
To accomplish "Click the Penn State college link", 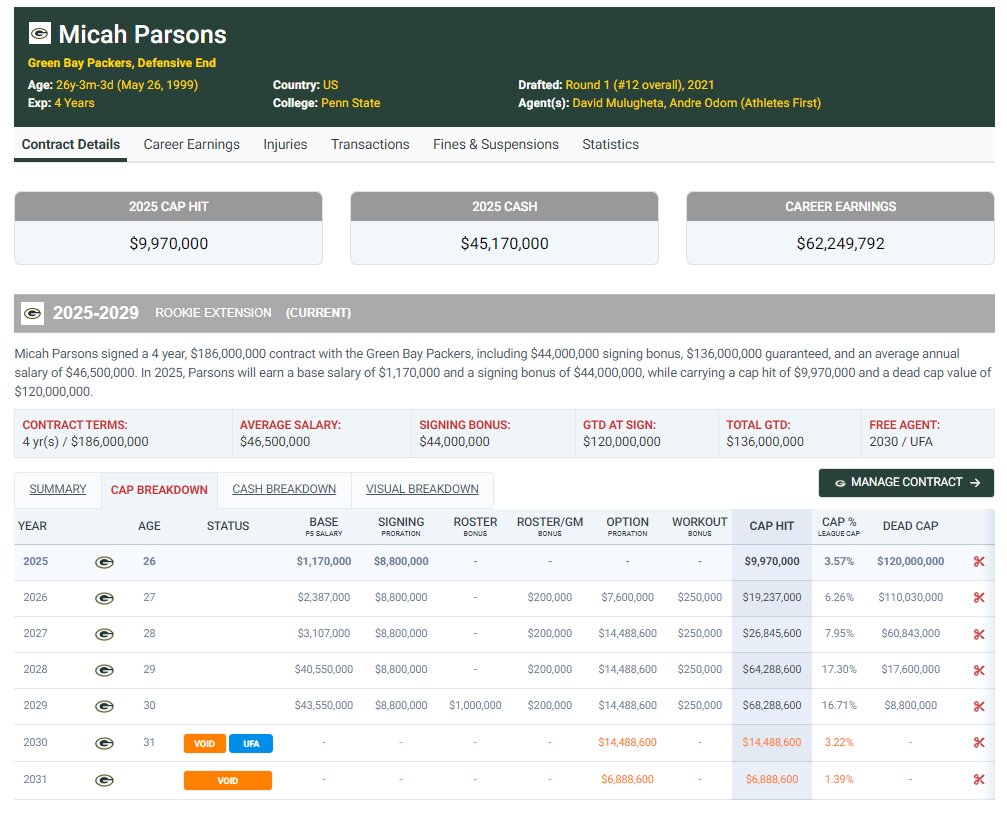I will point(351,103).
